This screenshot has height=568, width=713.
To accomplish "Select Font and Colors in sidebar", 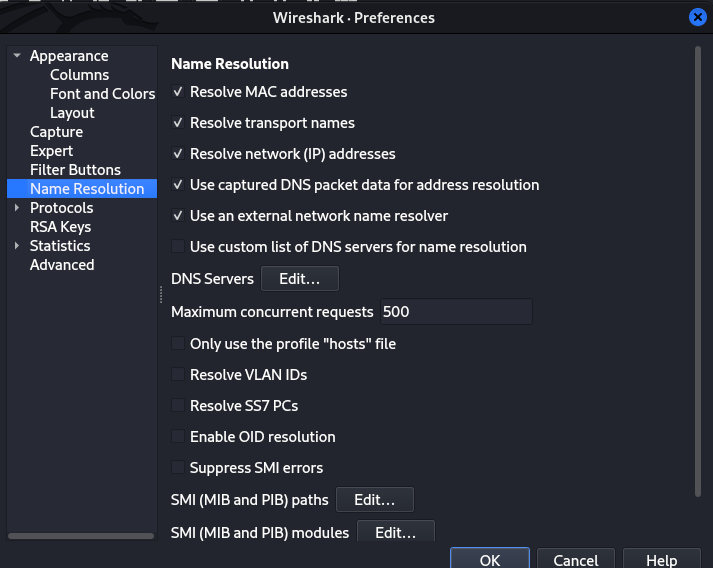I will (x=102, y=94).
